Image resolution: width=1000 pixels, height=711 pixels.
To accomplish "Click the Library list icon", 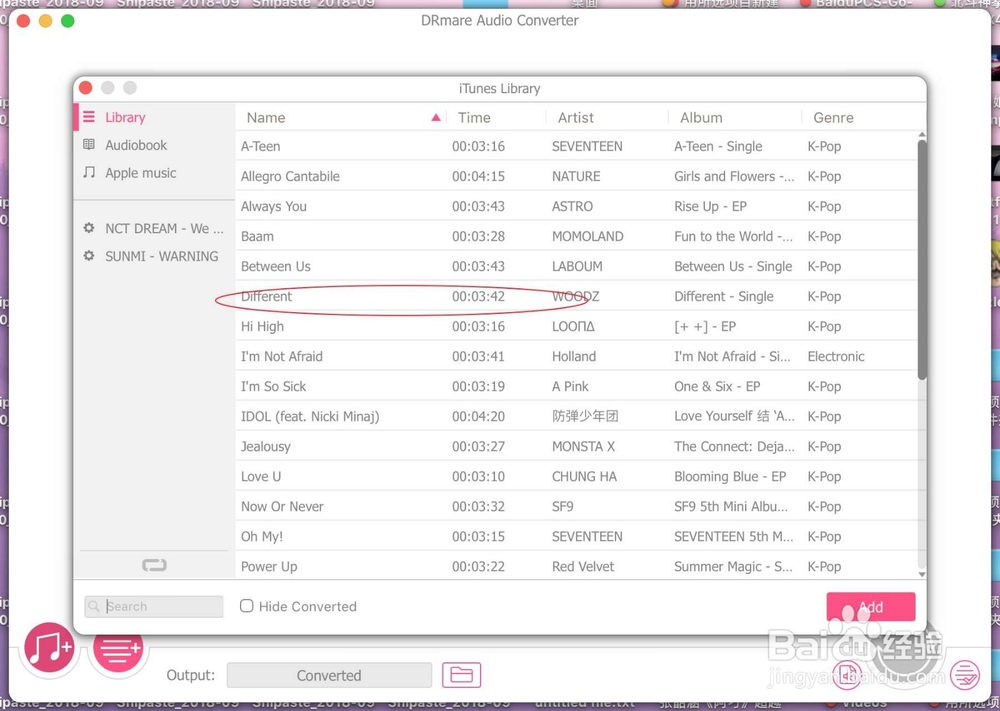I will point(89,117).
